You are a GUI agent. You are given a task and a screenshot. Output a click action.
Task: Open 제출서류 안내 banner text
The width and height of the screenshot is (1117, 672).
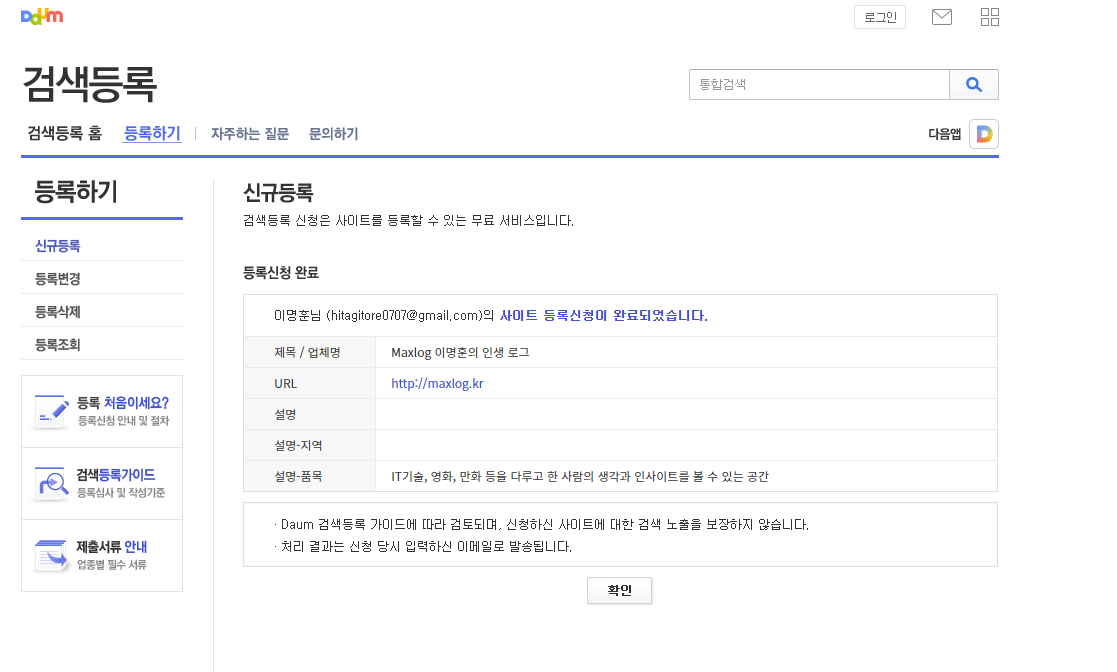pos(112,547)
